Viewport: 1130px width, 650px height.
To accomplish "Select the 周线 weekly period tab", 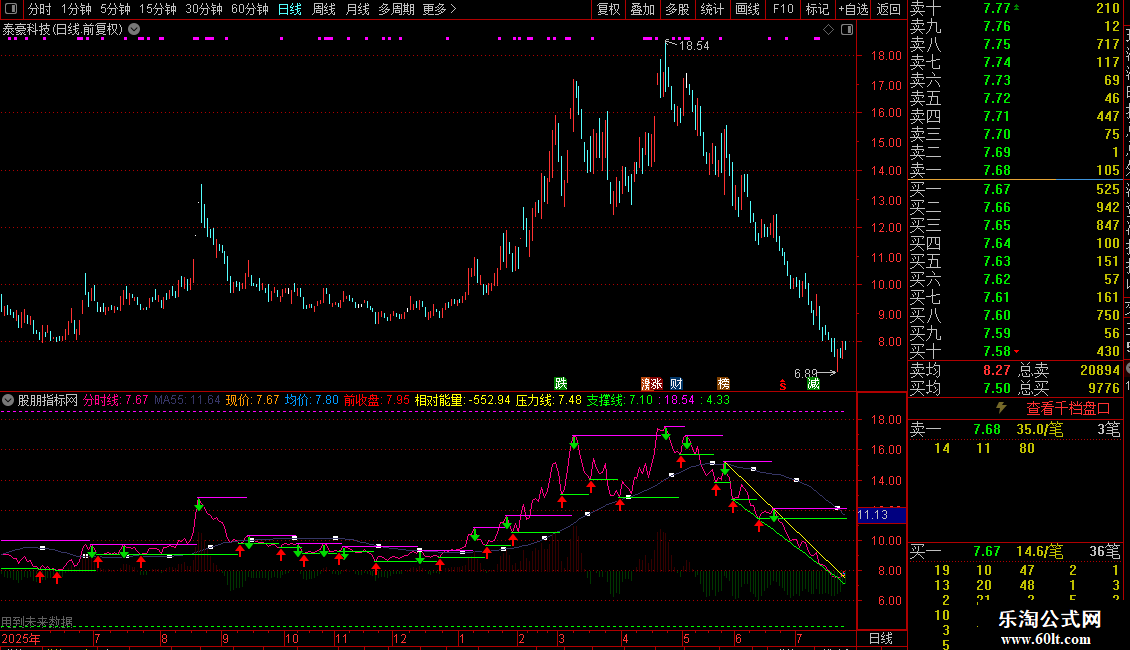I will coord(324,9).
